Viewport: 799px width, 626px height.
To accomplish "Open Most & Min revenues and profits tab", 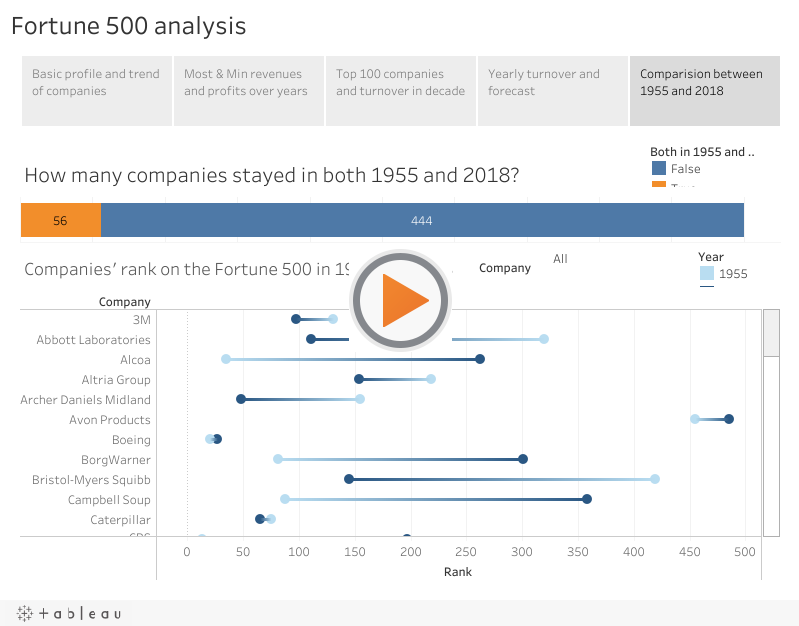I will (249, 91).
